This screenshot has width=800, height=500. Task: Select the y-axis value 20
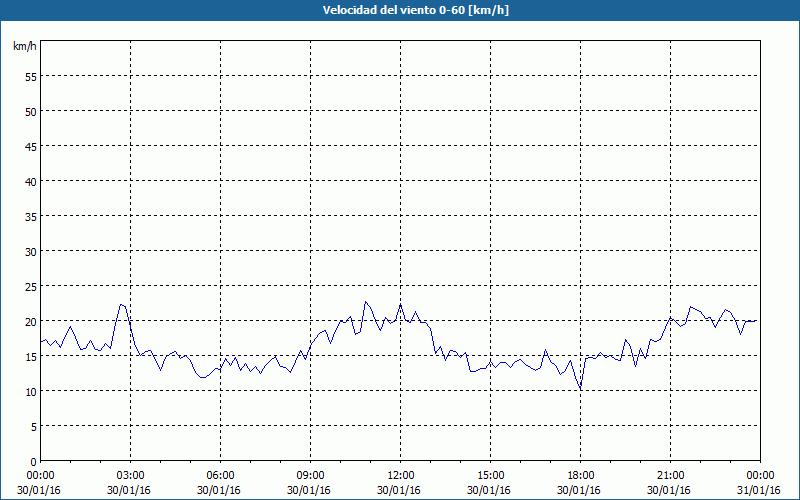click(31, 321)
